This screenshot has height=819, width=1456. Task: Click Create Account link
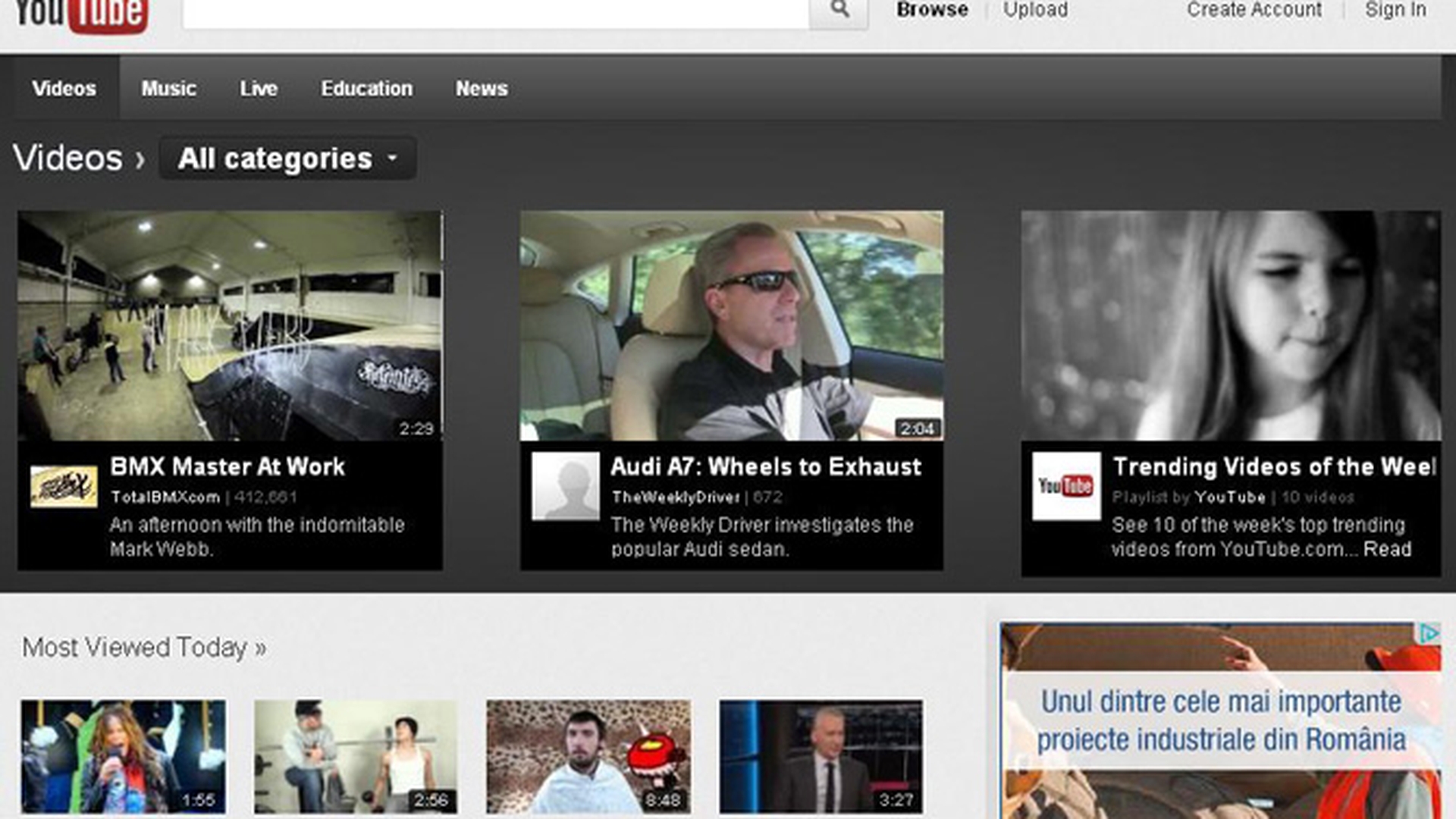point(1254,10)
